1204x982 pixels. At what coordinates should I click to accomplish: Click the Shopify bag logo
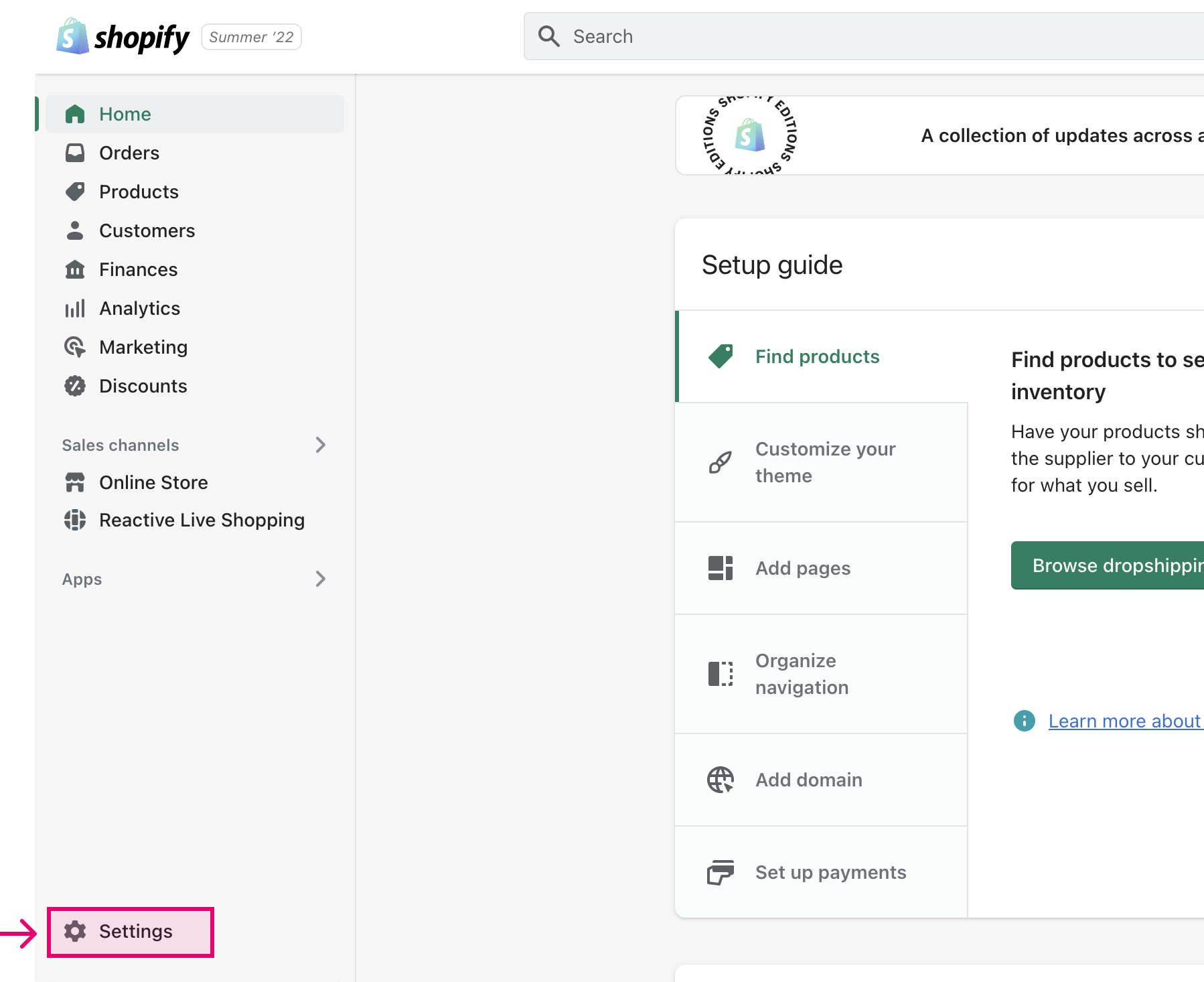click(x=73, y=36)
